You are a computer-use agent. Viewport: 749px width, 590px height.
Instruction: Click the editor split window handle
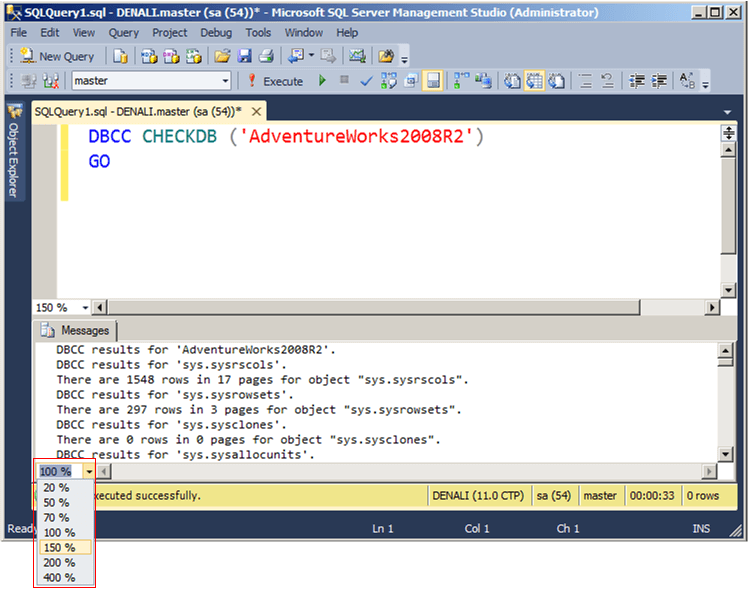(x=728, y=133)
